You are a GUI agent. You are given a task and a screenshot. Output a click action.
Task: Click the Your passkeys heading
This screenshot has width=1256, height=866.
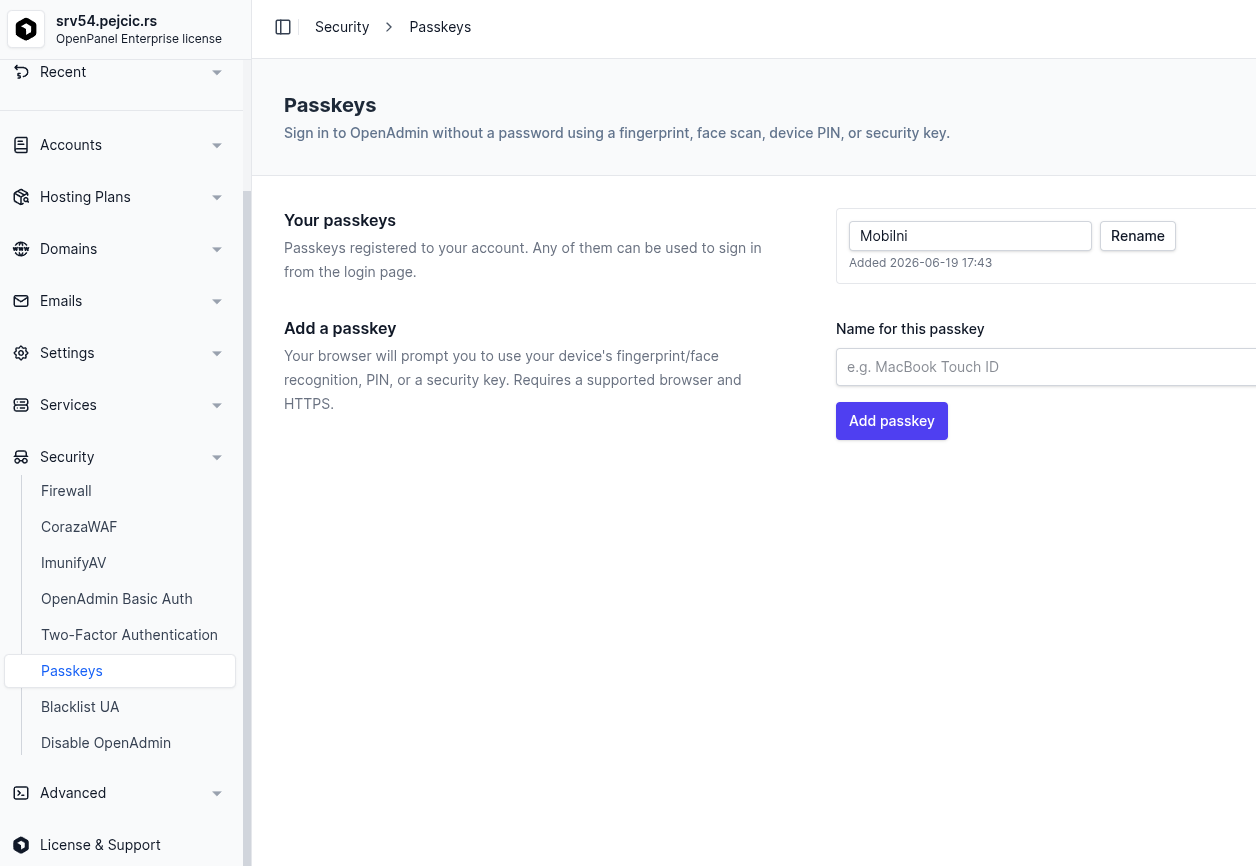coord(340,220)
